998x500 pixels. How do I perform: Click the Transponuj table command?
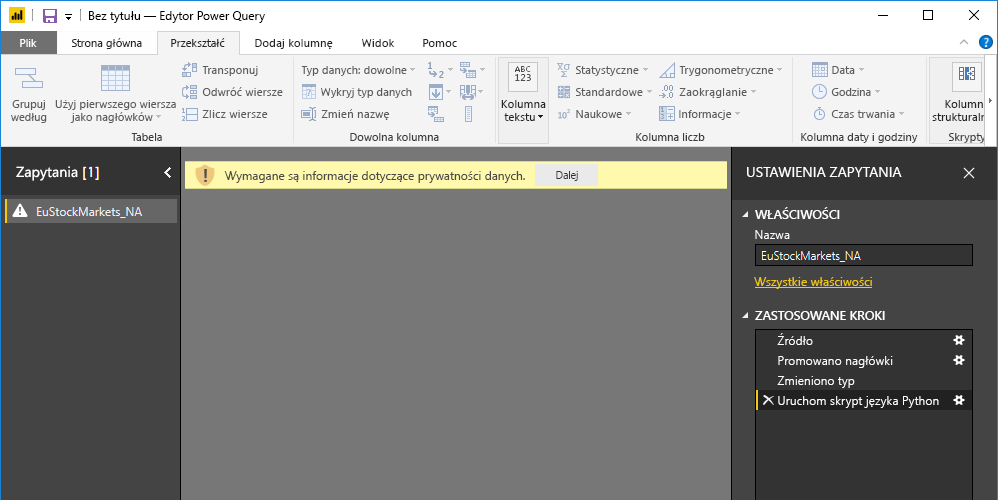pos(220,70)
